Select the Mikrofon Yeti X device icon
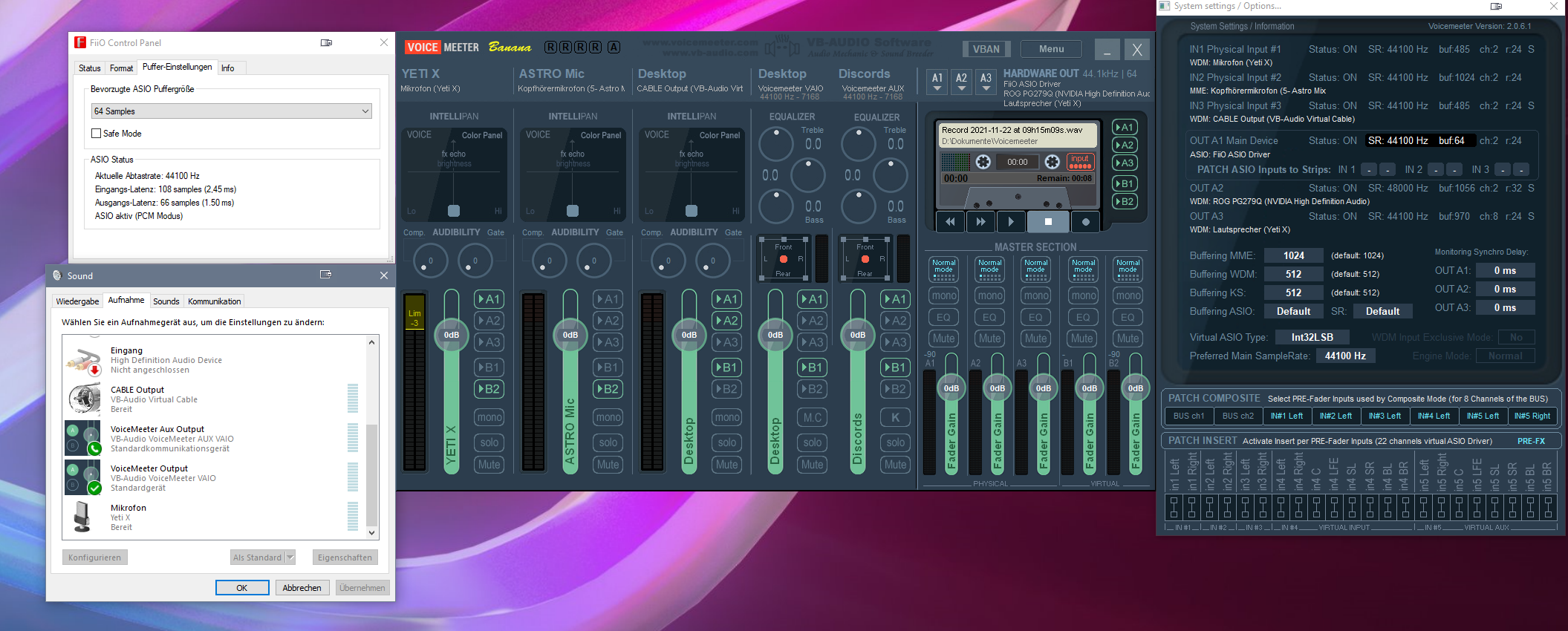Screen dimensions: 1568x631 click(x=82, y=517)
